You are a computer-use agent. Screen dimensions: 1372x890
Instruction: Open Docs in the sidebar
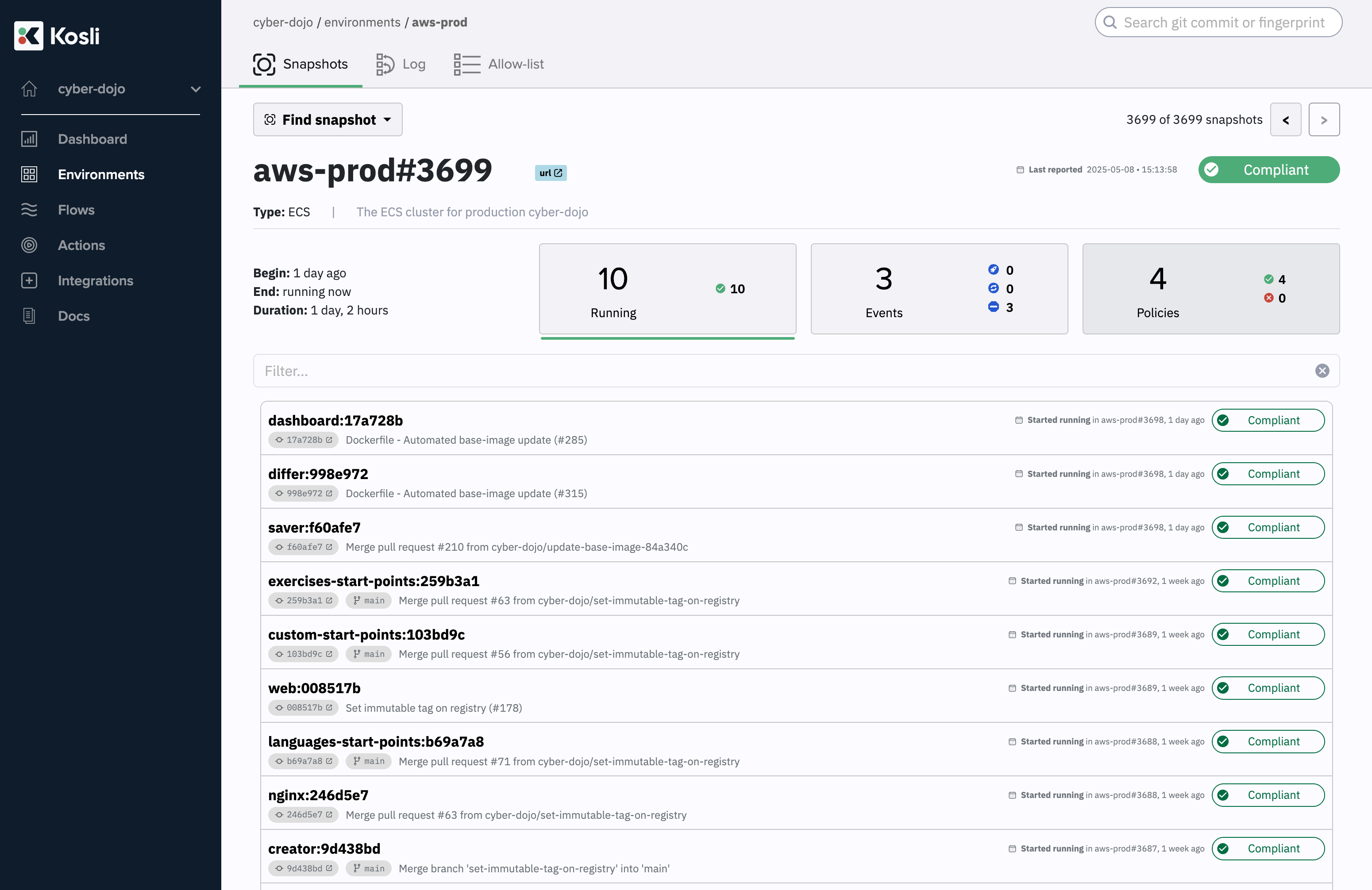[74, 316]
